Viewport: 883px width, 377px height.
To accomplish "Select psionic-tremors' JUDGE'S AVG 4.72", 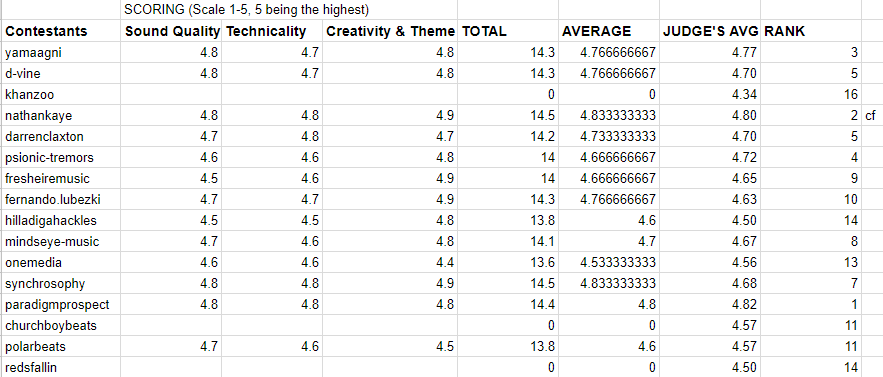I will point(710,158).
